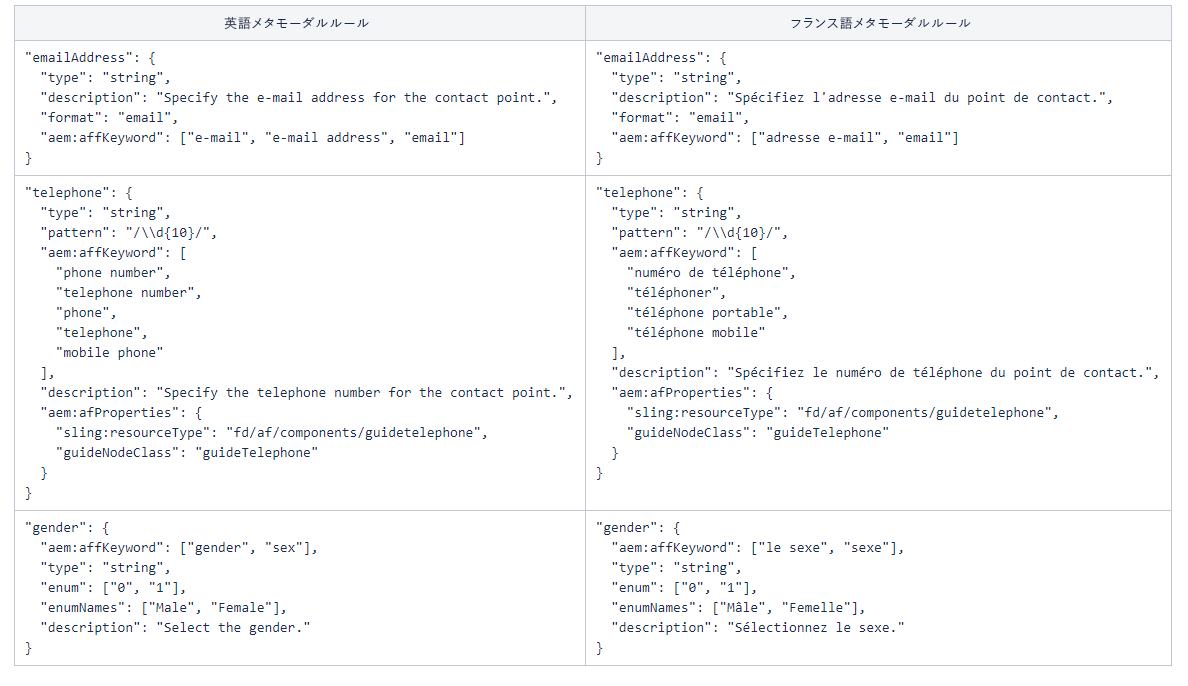
Task: Click the "Mâle", "Femelle" enumNames line
Action: (x=738, y=608)
